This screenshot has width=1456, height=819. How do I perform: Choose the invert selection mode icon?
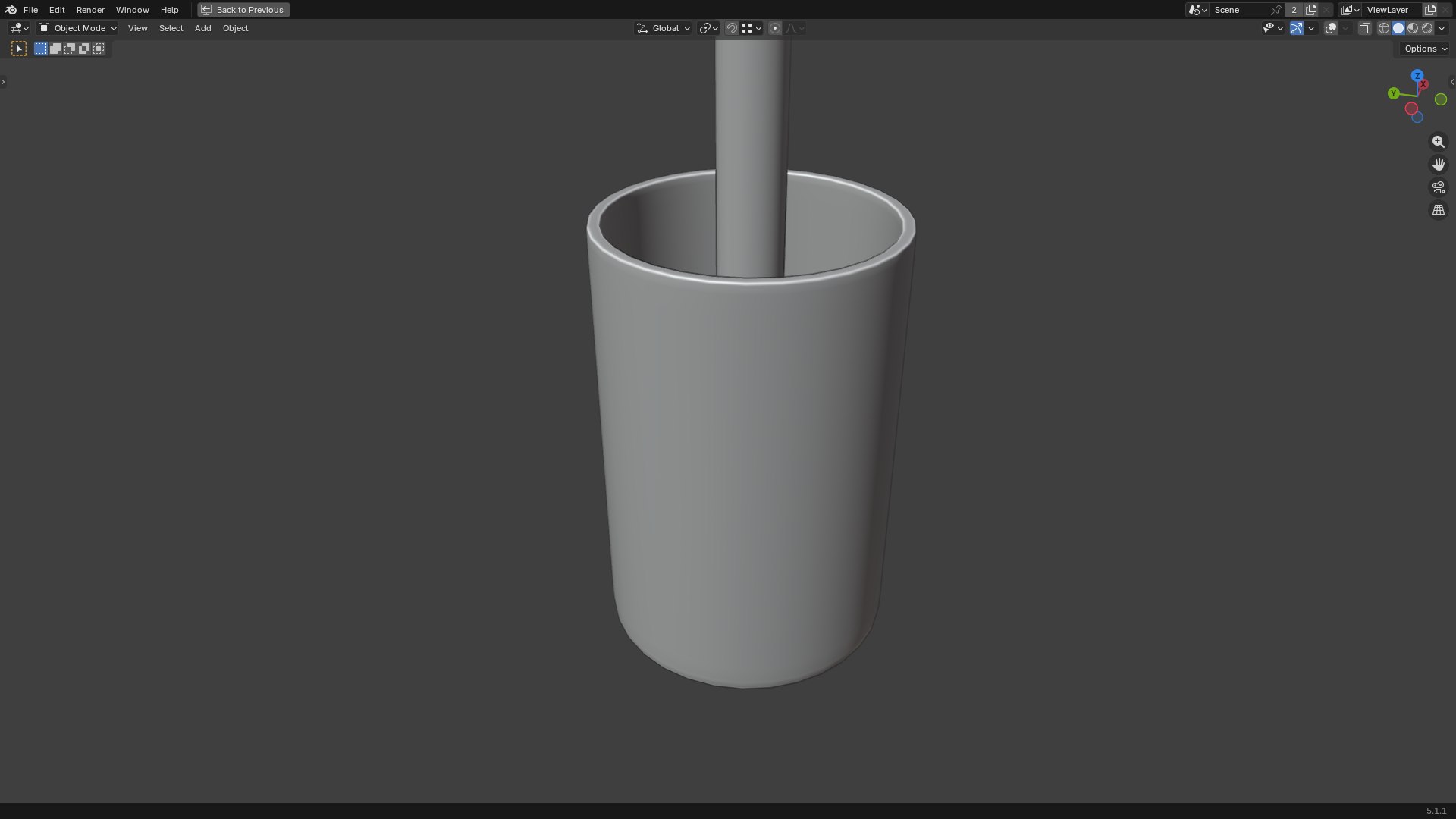(x=84, y=49)
